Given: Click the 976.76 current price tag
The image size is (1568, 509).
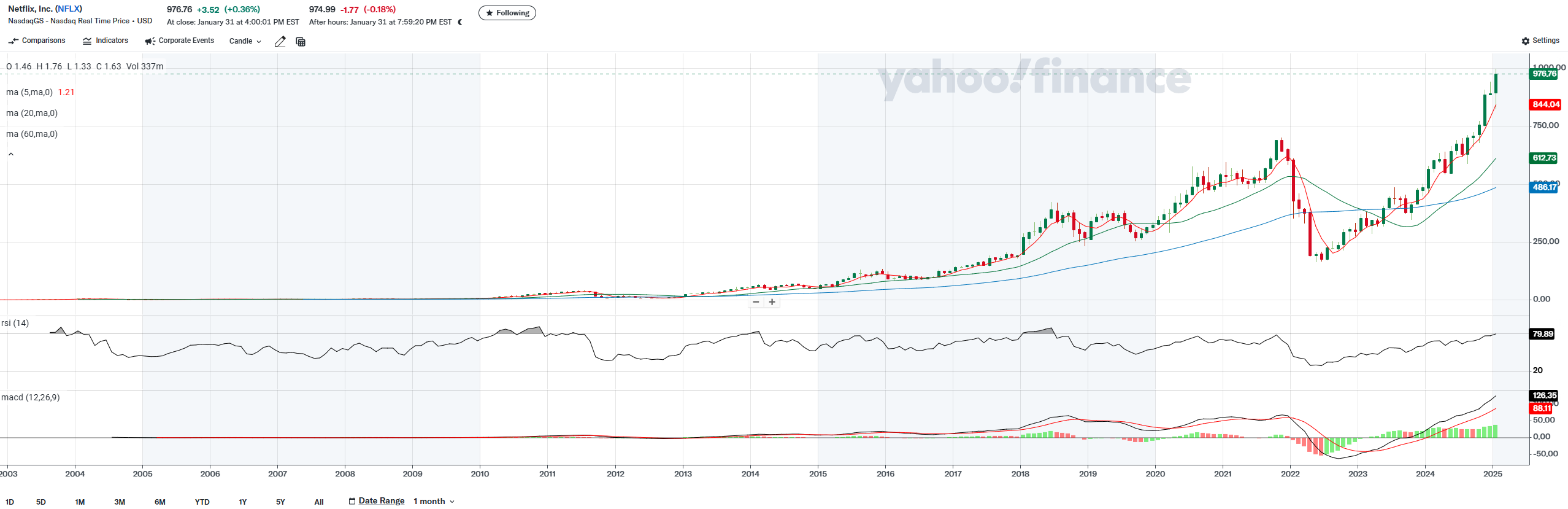Looking at the screenshot, I should [1544, 74].
